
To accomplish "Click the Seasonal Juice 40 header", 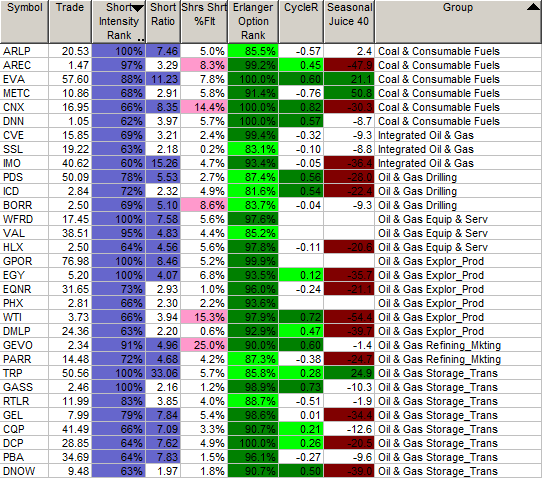I will coord(349,21).
